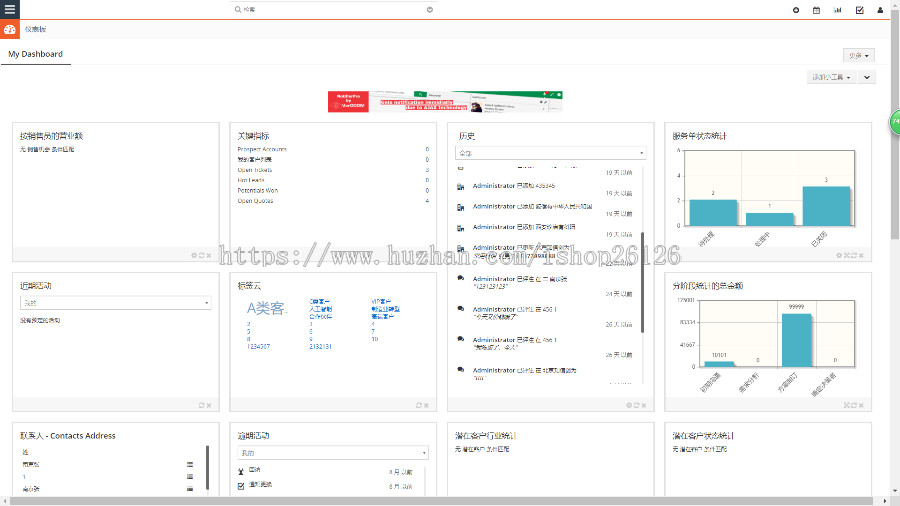Close the 标签云 tag cloud widget

[426, 405]
